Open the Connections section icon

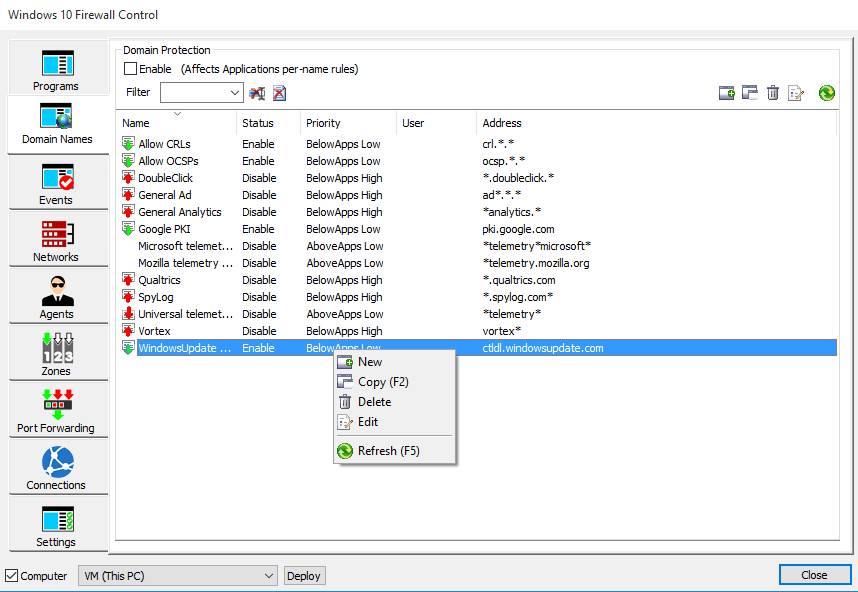tap(57, 462)
